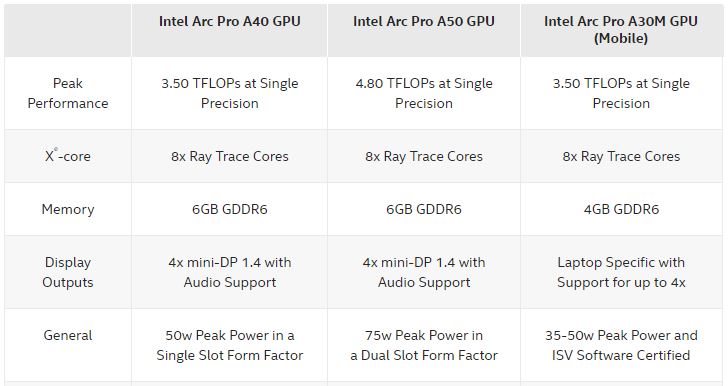Click the Laptop Specific display outputs cell
Image resolution: width=728 pixels, height=386 pixels.
point(621,272)
